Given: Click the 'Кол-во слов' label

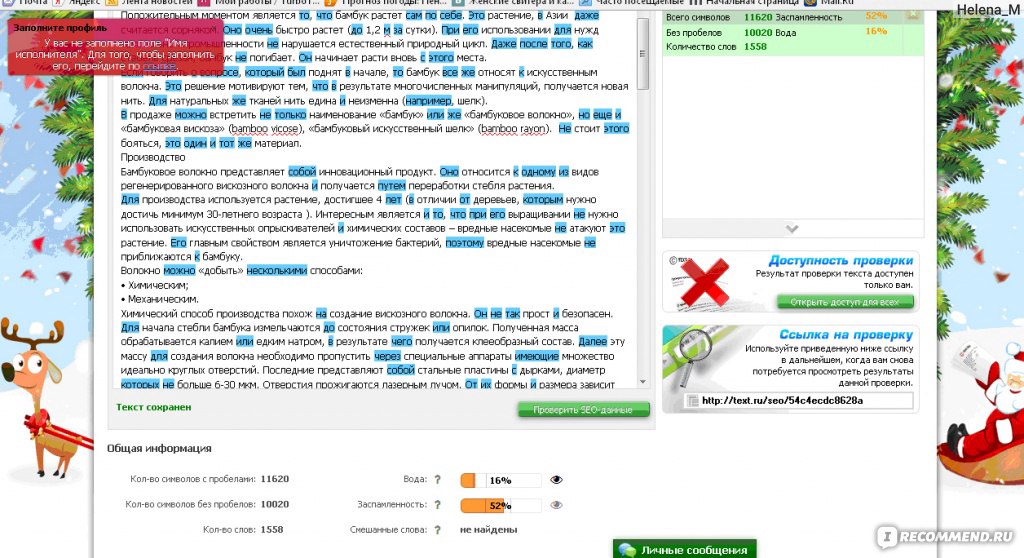Looking at the screenshot, I should point(229,529).
